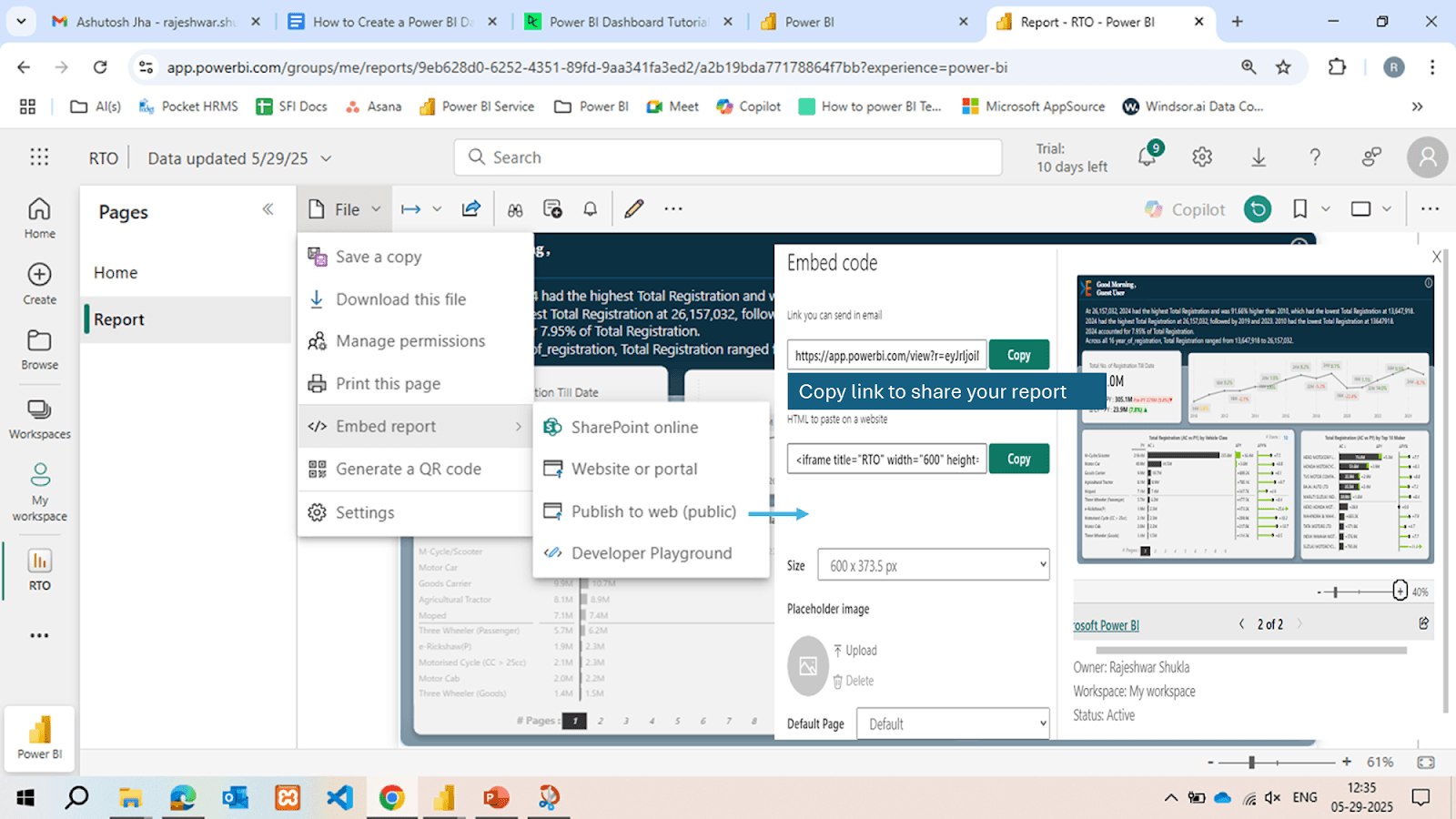Open the notifications bell in header
This screenshot has width=1456, height=819.
(x=1148, y=157)
